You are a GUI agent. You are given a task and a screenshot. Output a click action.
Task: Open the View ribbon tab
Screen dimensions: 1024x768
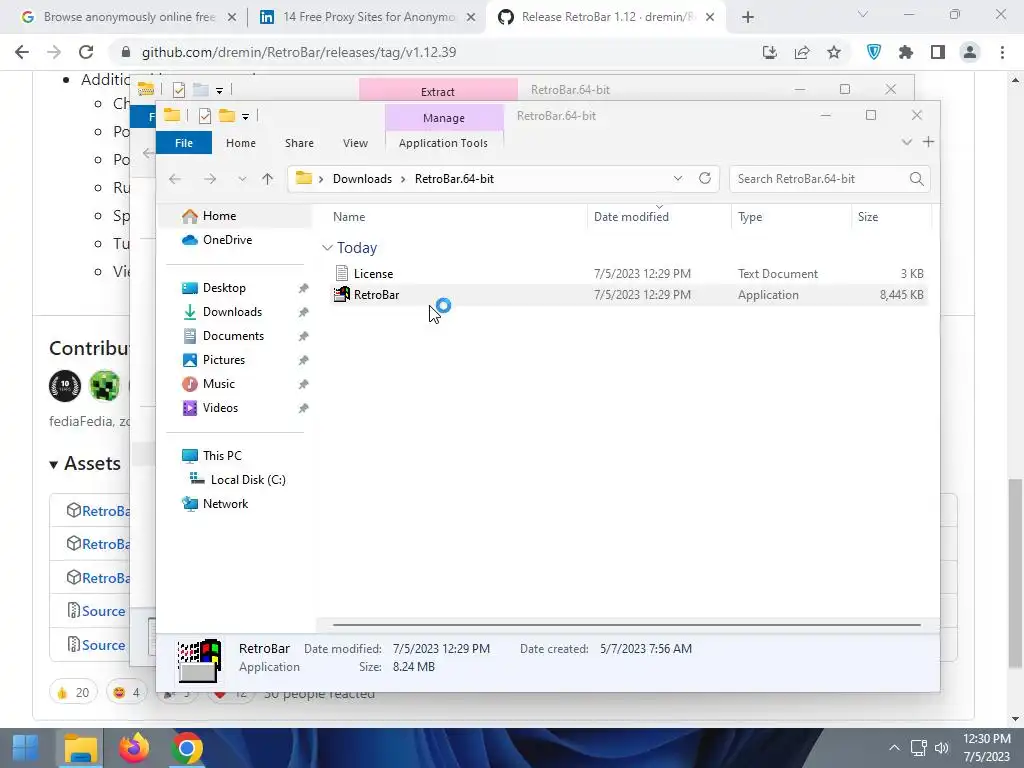pyautogui.click(x=355, y=143)
